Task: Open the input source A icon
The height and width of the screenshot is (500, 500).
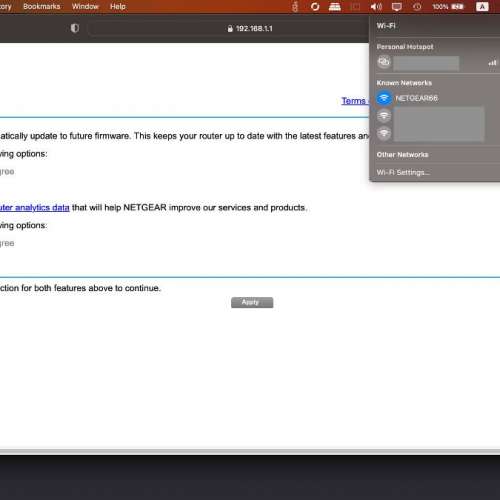Action: tap(482, 7)
